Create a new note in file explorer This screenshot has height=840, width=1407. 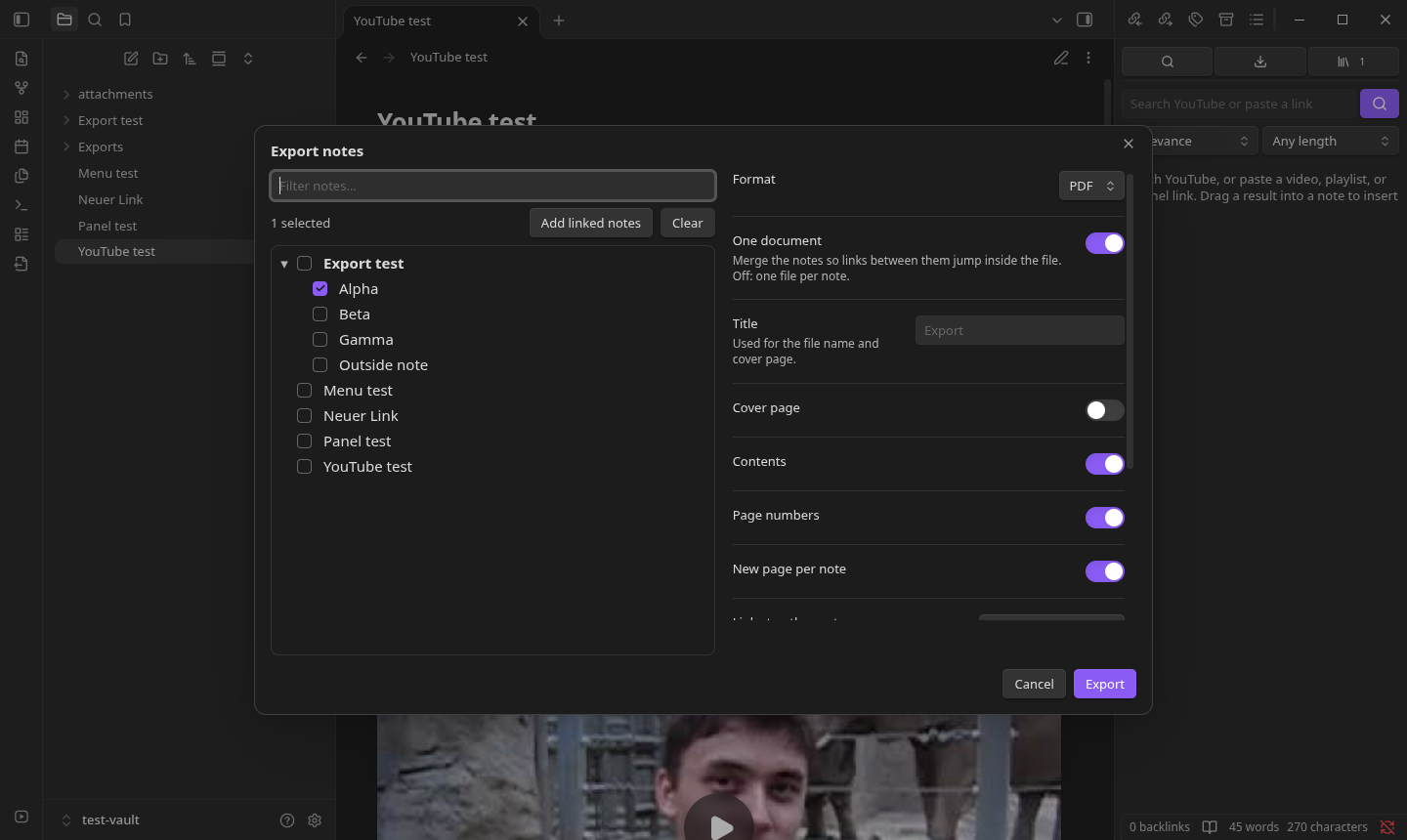click(131, 59)
